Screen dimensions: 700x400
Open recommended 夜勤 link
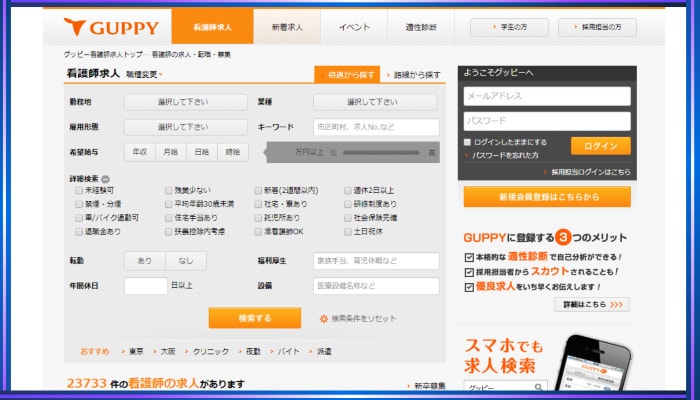(253, 352)
